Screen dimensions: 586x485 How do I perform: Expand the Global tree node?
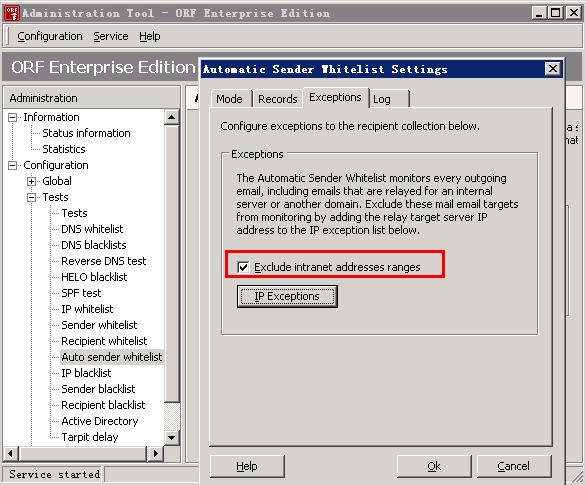[x=31, y=181]
